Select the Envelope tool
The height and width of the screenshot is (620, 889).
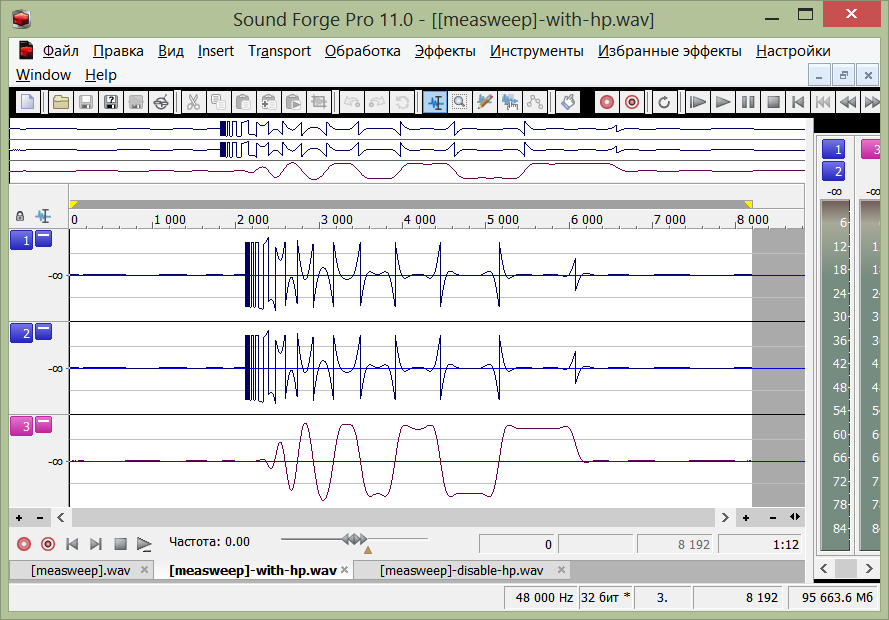click(535, 103)
